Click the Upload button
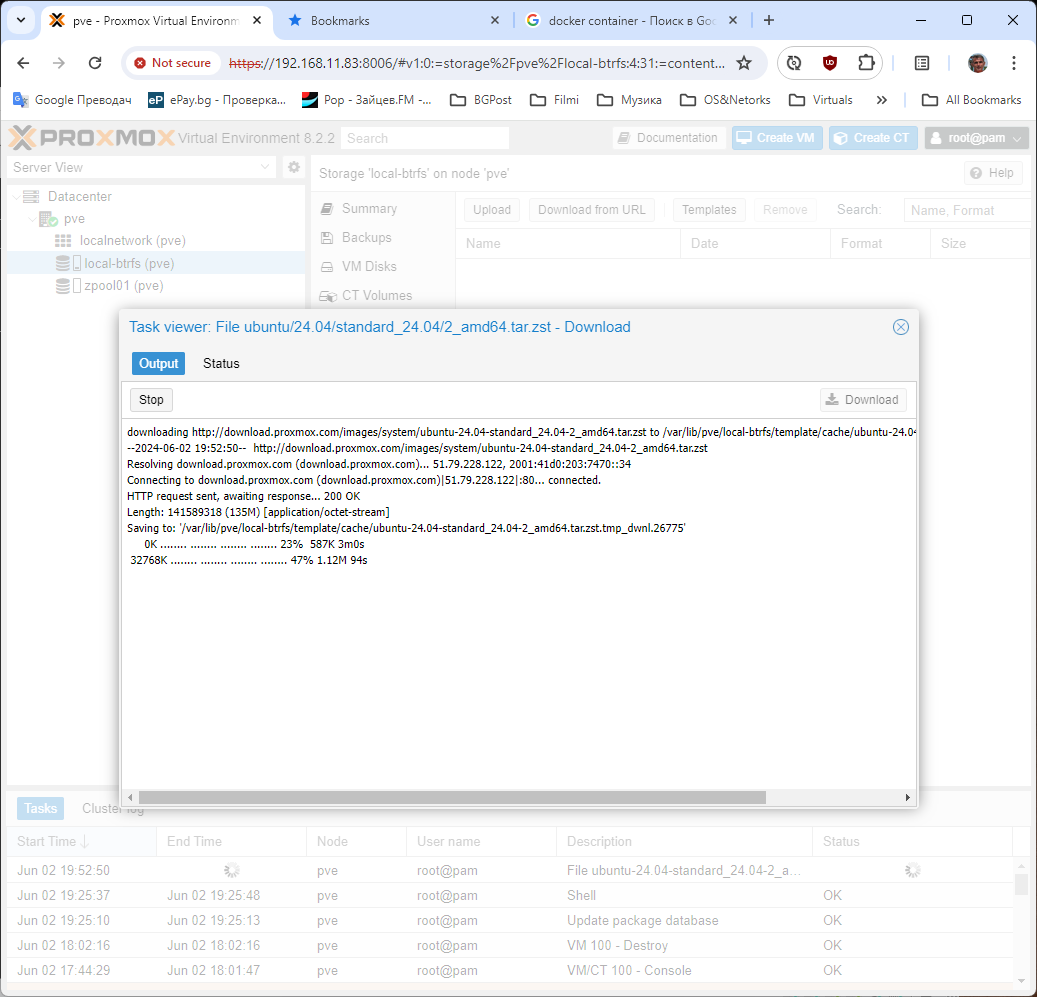Image resolution: width=1037 pixels, height=997 pixels. [x=491, y=210]
